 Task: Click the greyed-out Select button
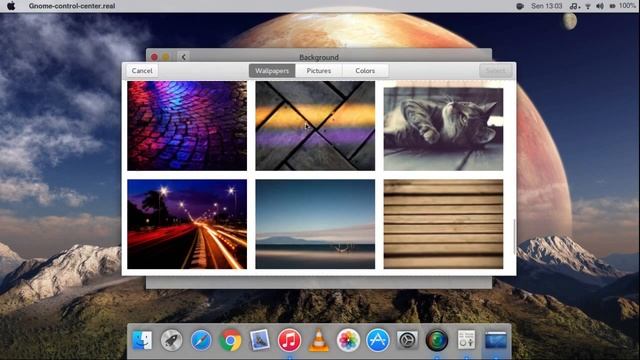pos(496,71)
